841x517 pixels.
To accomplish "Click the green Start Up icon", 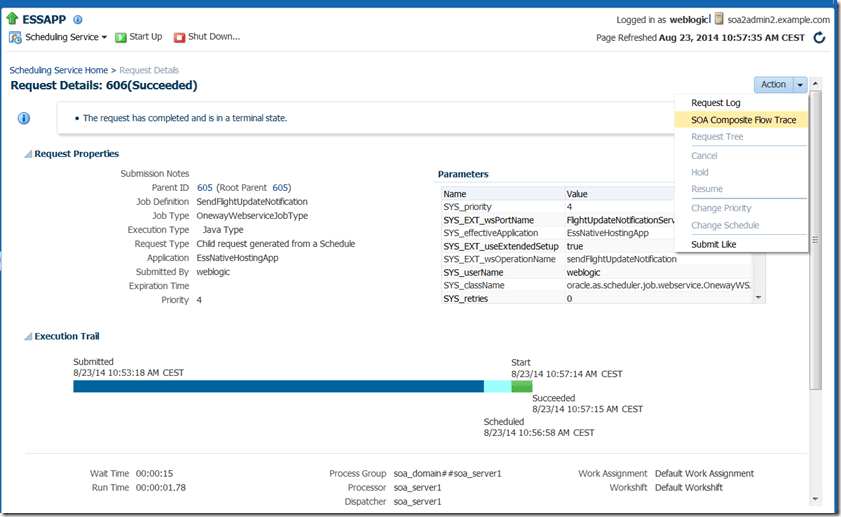I will tap(120, 38).
